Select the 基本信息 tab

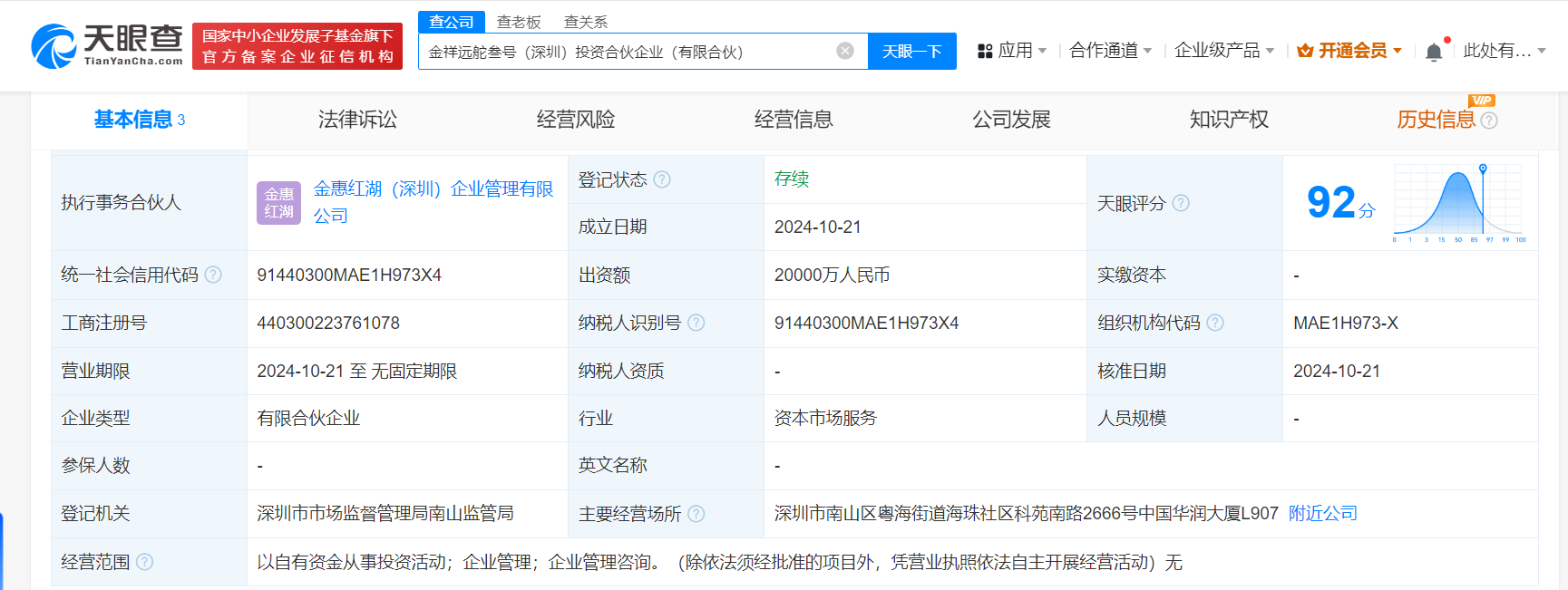[140, 120]
